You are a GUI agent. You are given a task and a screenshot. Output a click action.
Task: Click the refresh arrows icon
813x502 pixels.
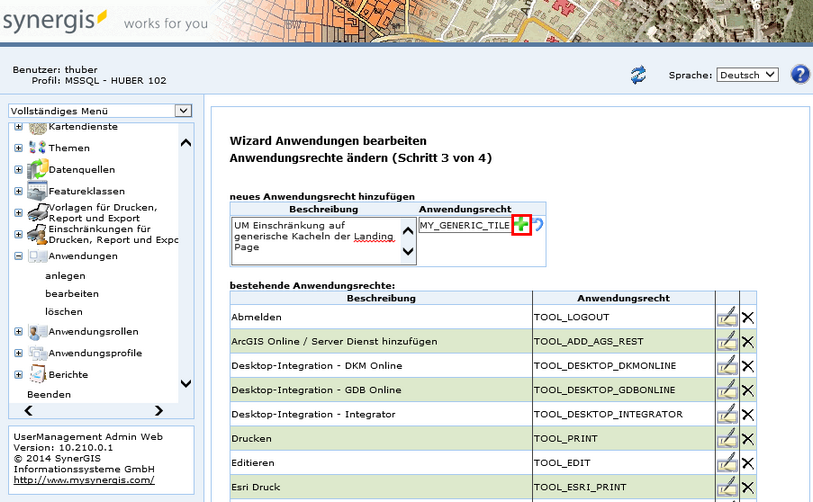tap(638, 75)
